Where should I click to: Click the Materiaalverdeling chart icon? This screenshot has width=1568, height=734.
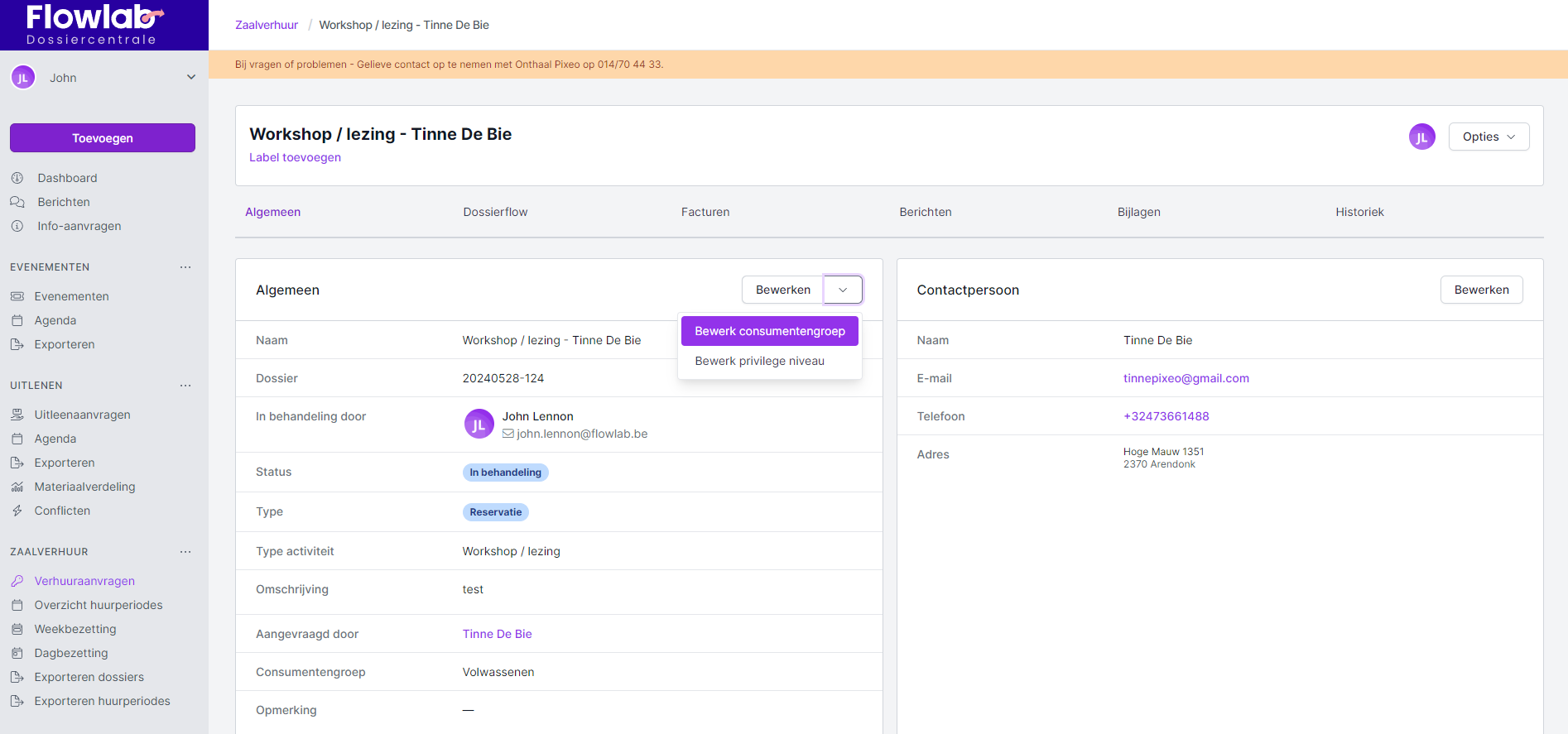click(17, 487)
